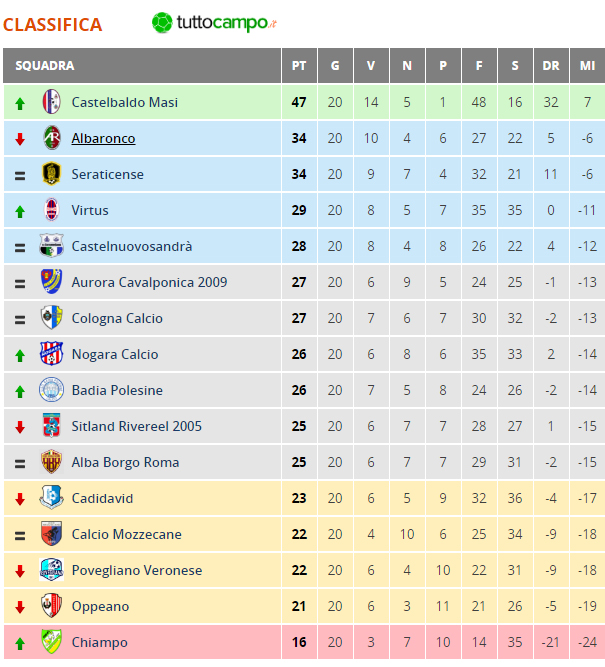Click the Nogara Calcio striped crest
This screenshot has width=605, height=667.
tap(51, 353)
